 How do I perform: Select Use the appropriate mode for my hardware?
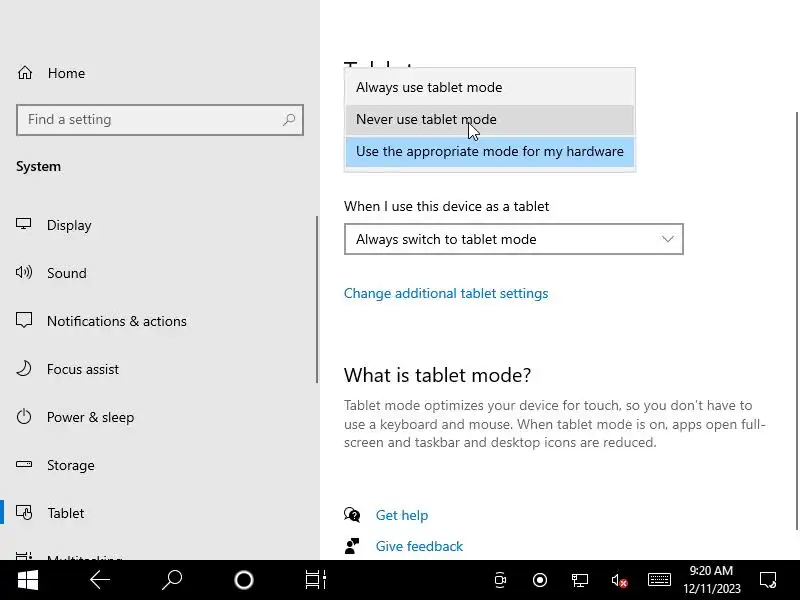490,152
